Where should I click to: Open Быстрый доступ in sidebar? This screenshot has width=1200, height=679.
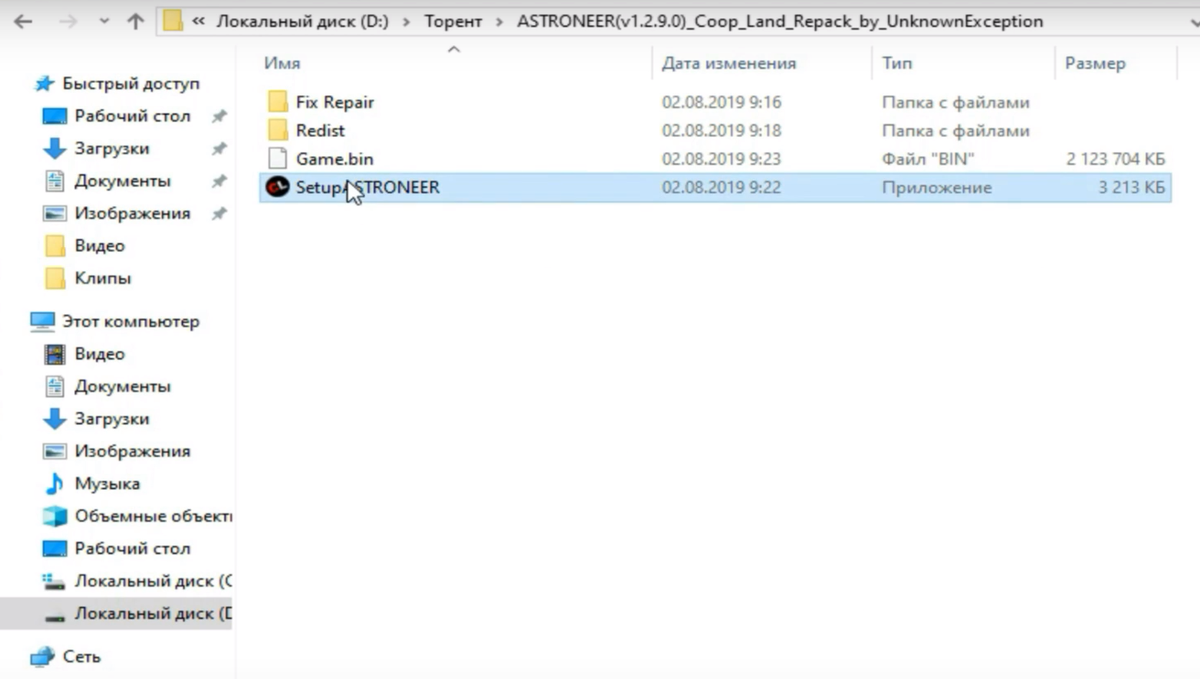pos(131,84)
